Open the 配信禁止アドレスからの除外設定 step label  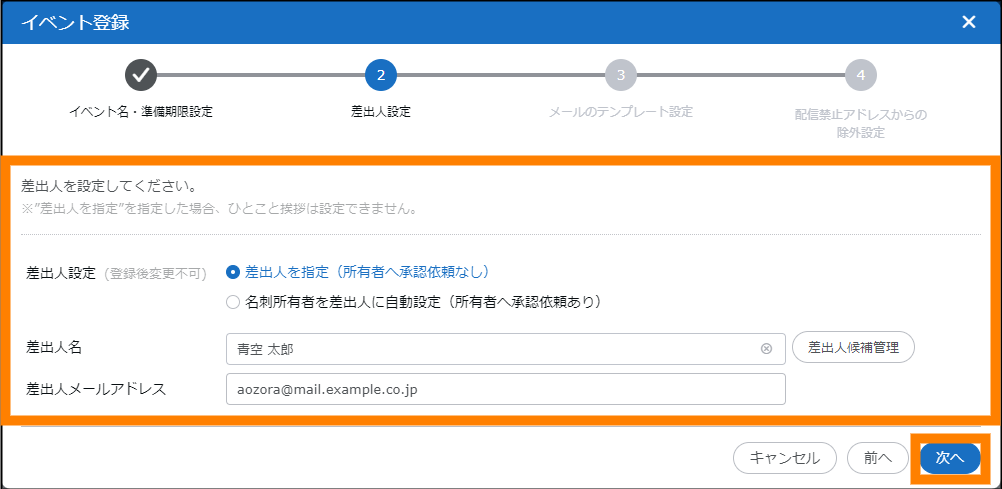[860, 123]
